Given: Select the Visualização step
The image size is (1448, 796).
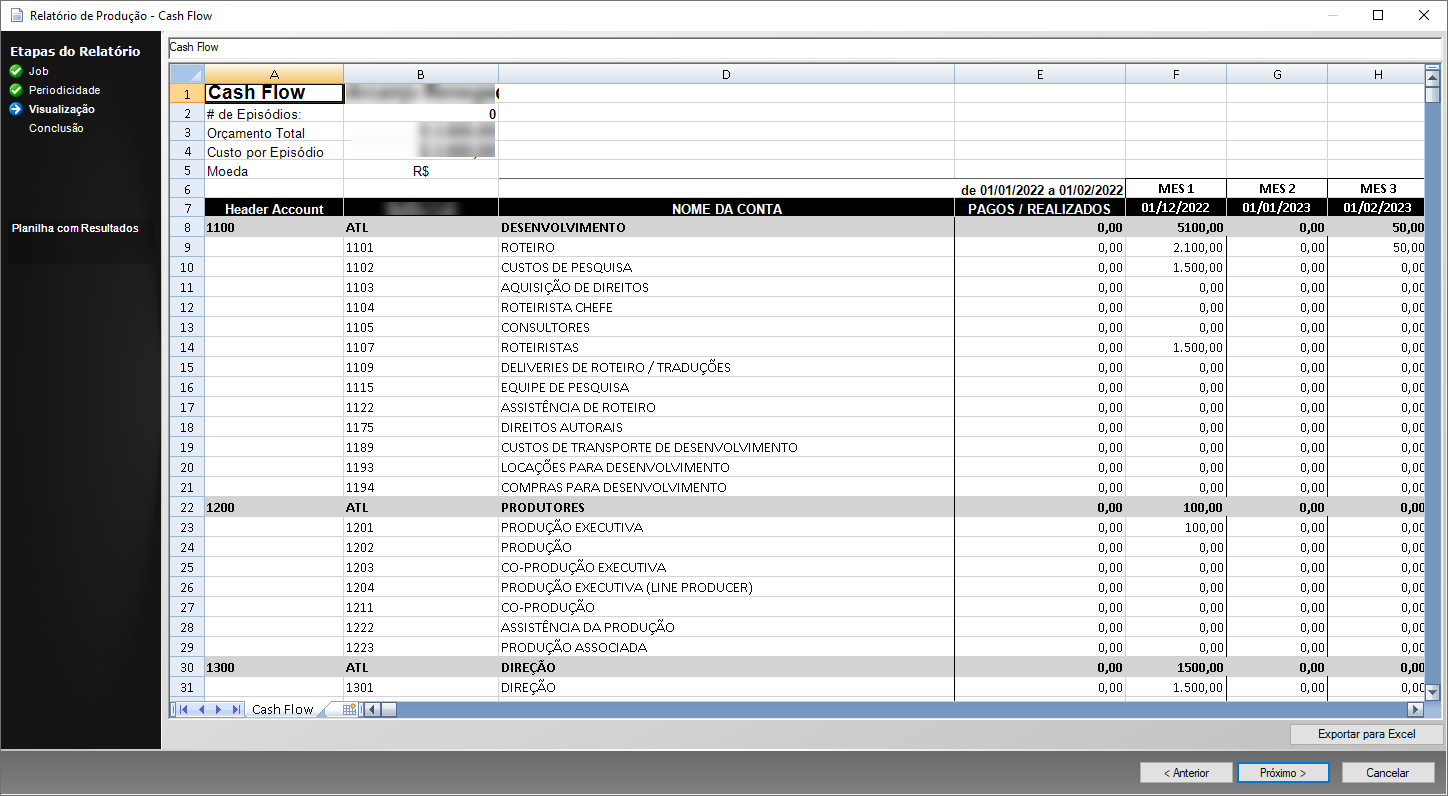Looking at the screenshot, I should click(x=62, y=109).
